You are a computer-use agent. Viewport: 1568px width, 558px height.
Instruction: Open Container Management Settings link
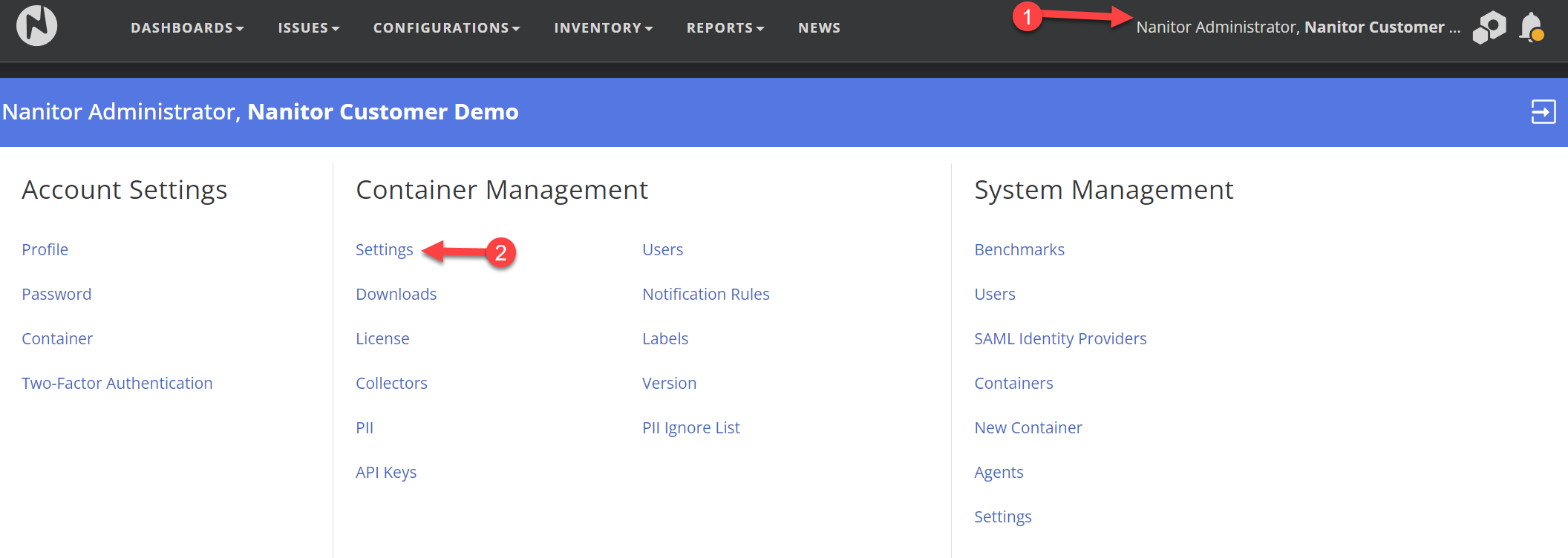click(384, 250)
